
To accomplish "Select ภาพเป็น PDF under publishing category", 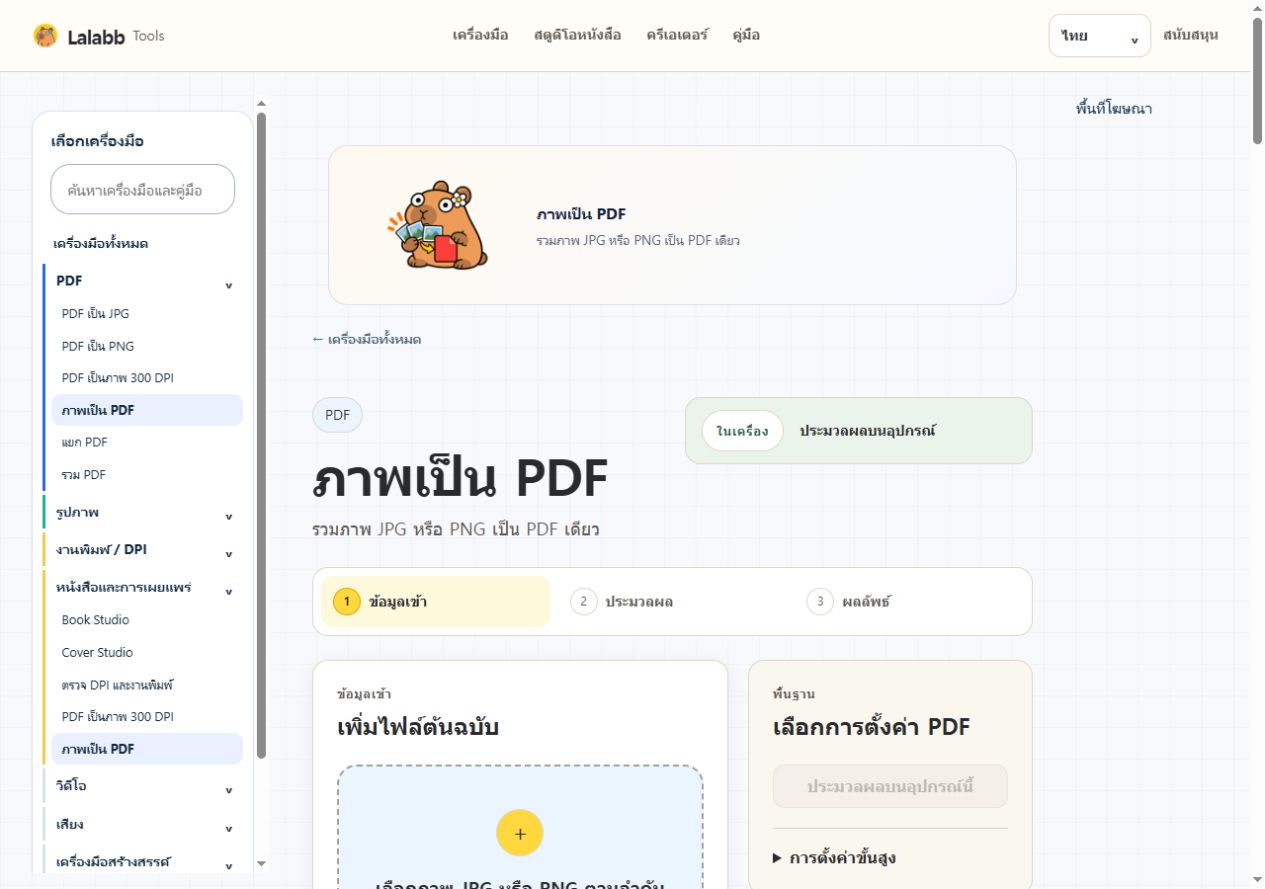I will (147, 749).
